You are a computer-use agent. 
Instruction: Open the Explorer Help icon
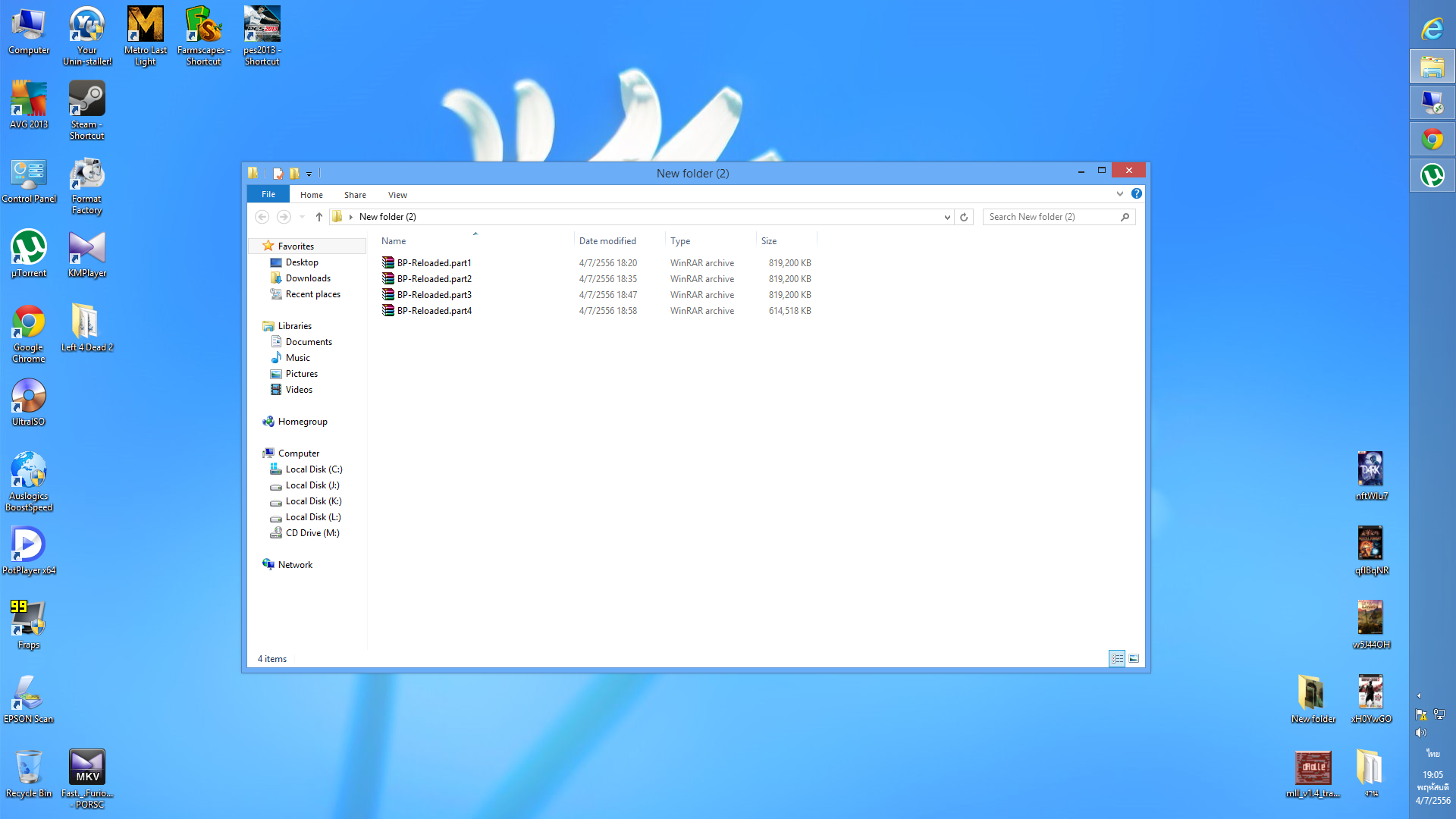point(1136,194)
